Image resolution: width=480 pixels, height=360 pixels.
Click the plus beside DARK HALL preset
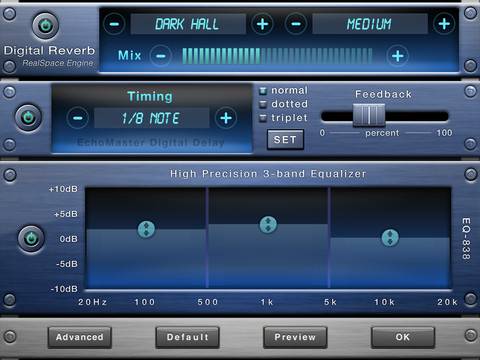[x=262, y=24]
